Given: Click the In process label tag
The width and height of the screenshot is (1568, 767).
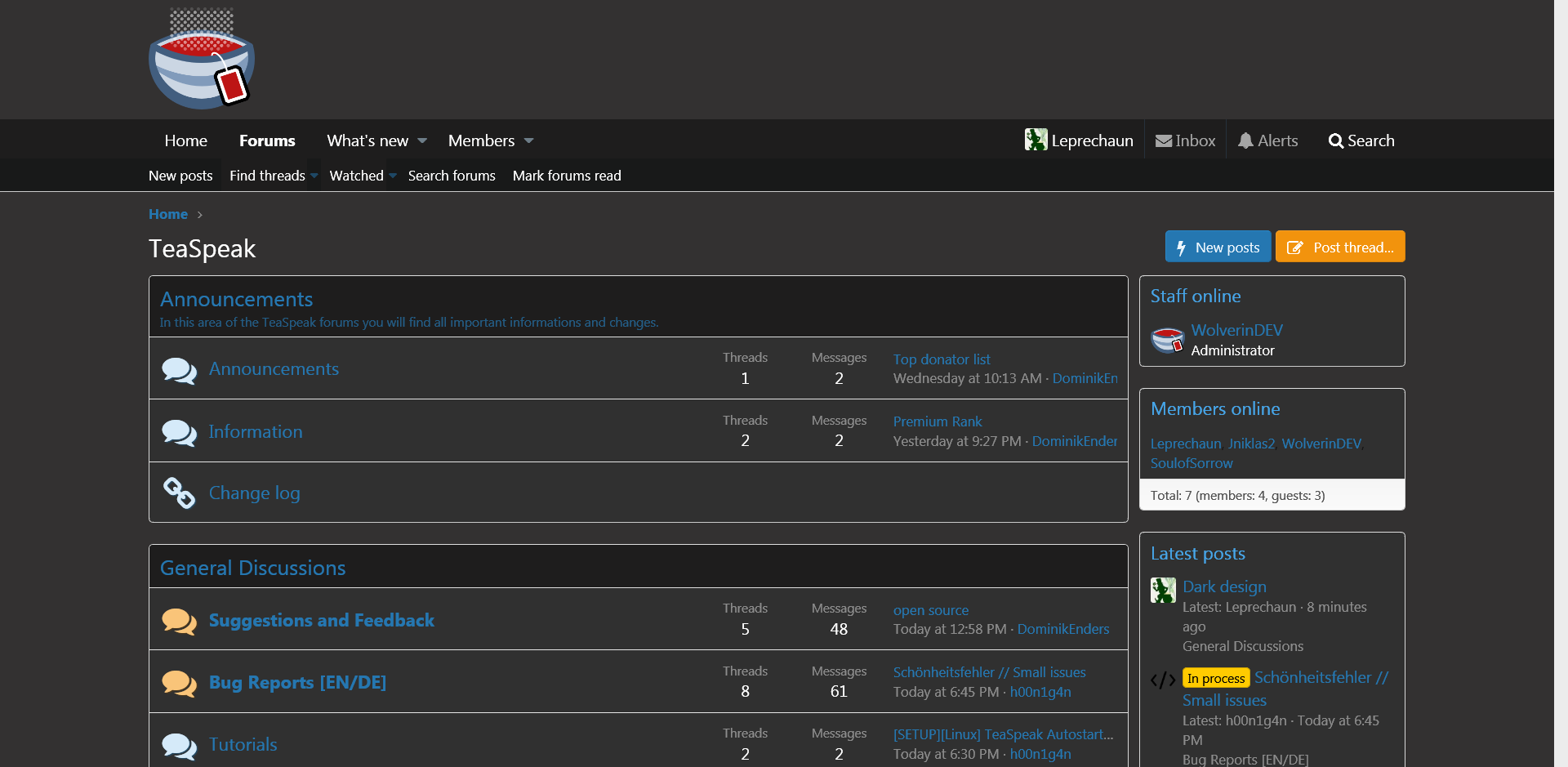Looking at the screenshot, I should coord(1216,678).
